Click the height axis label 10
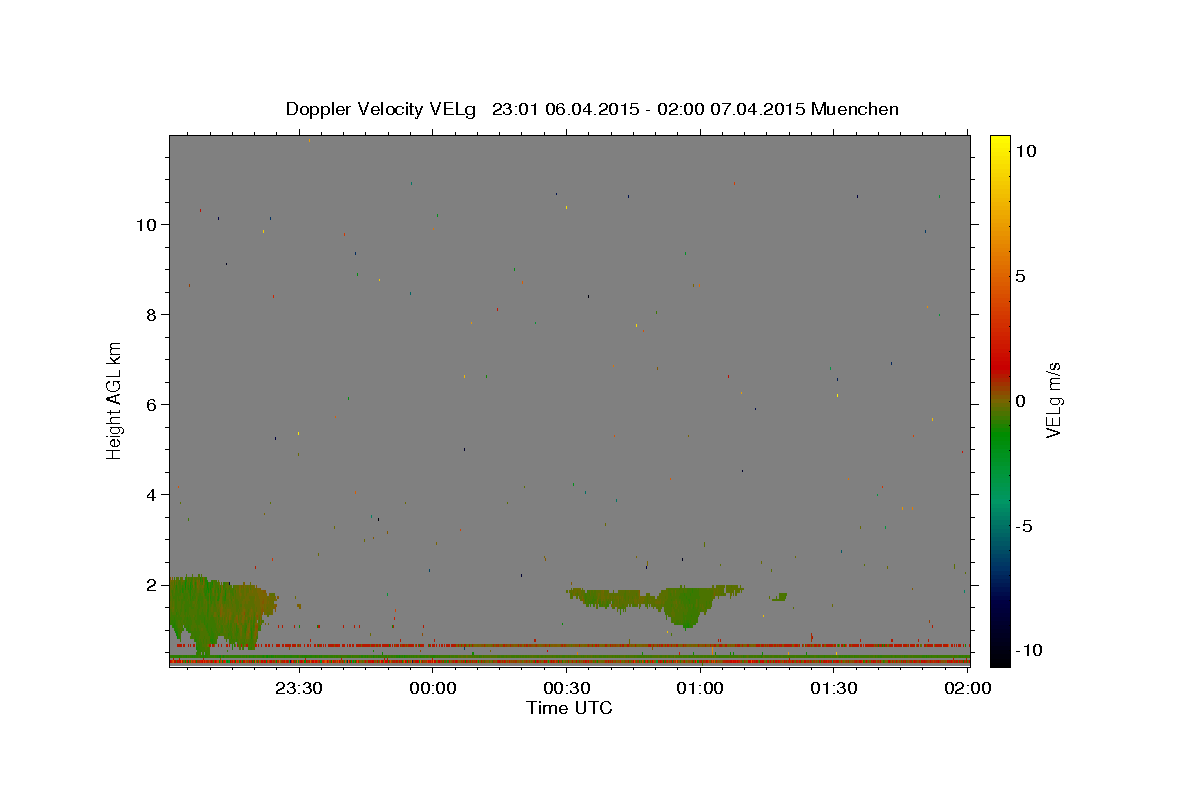The width and height of the screenshot is (1200, 800). [147, 225]
